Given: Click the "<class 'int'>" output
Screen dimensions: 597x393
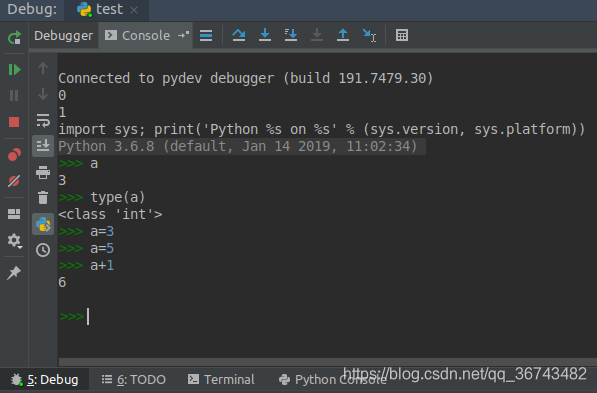Looking at the screenshot, I should [110, 214].
